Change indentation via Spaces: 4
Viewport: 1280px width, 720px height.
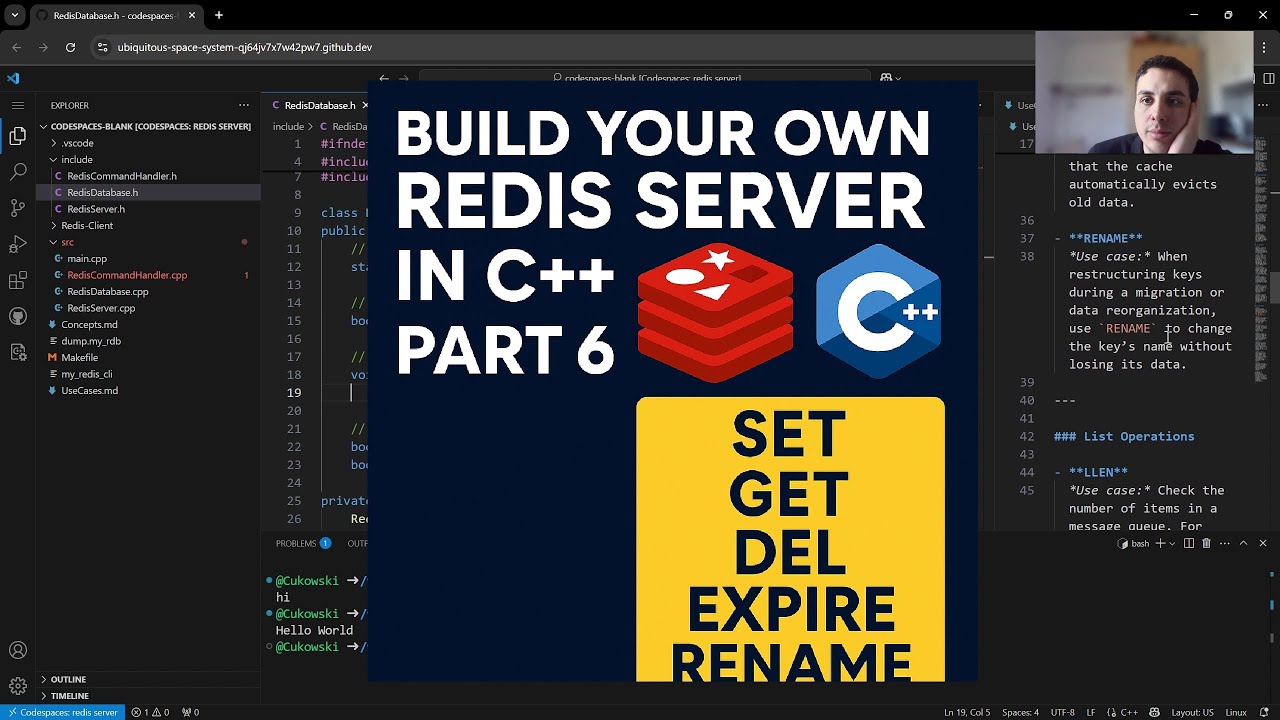tap(1020, 712)
